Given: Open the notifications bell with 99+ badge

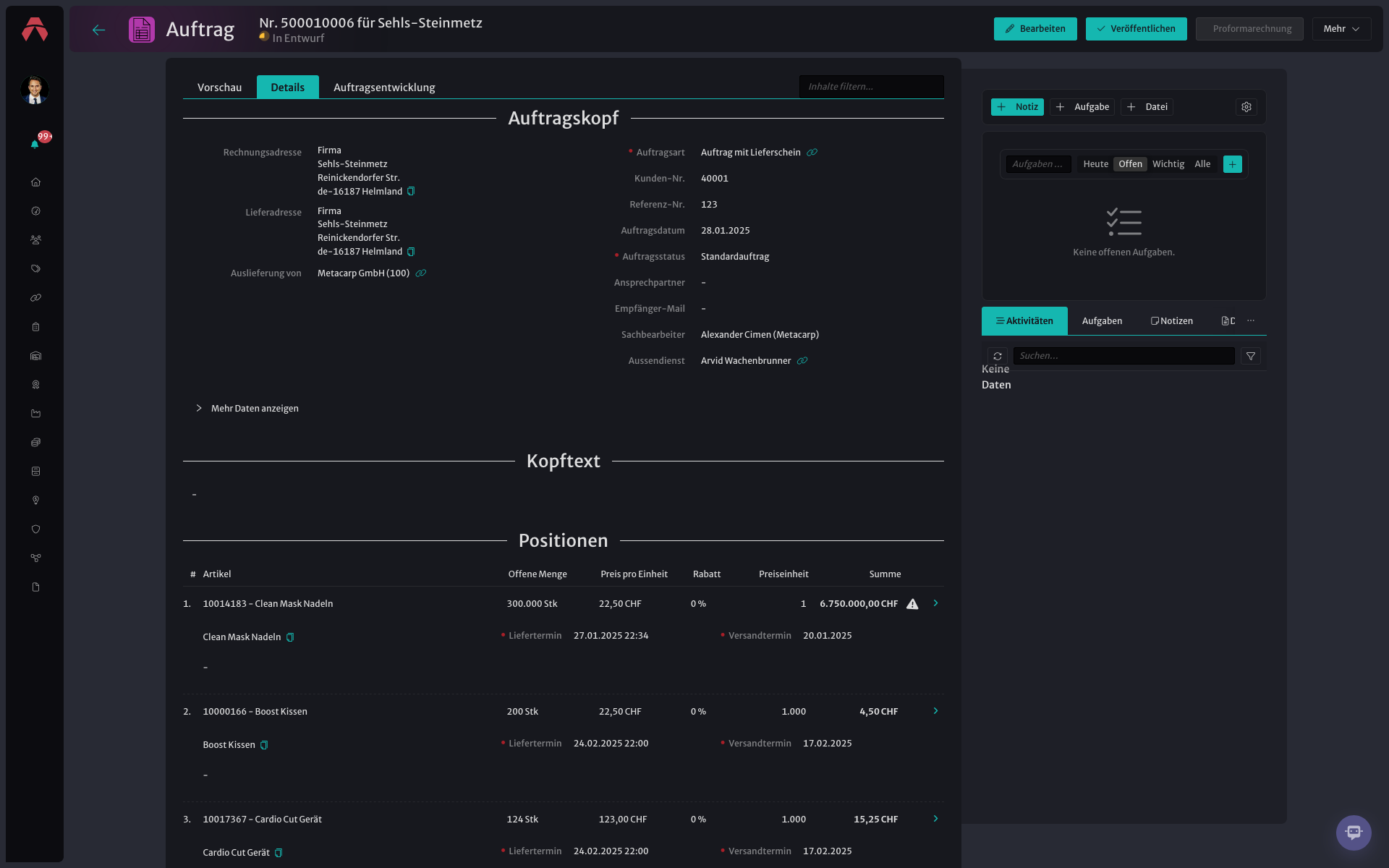Looking at the screenshot, I should 35,144.
